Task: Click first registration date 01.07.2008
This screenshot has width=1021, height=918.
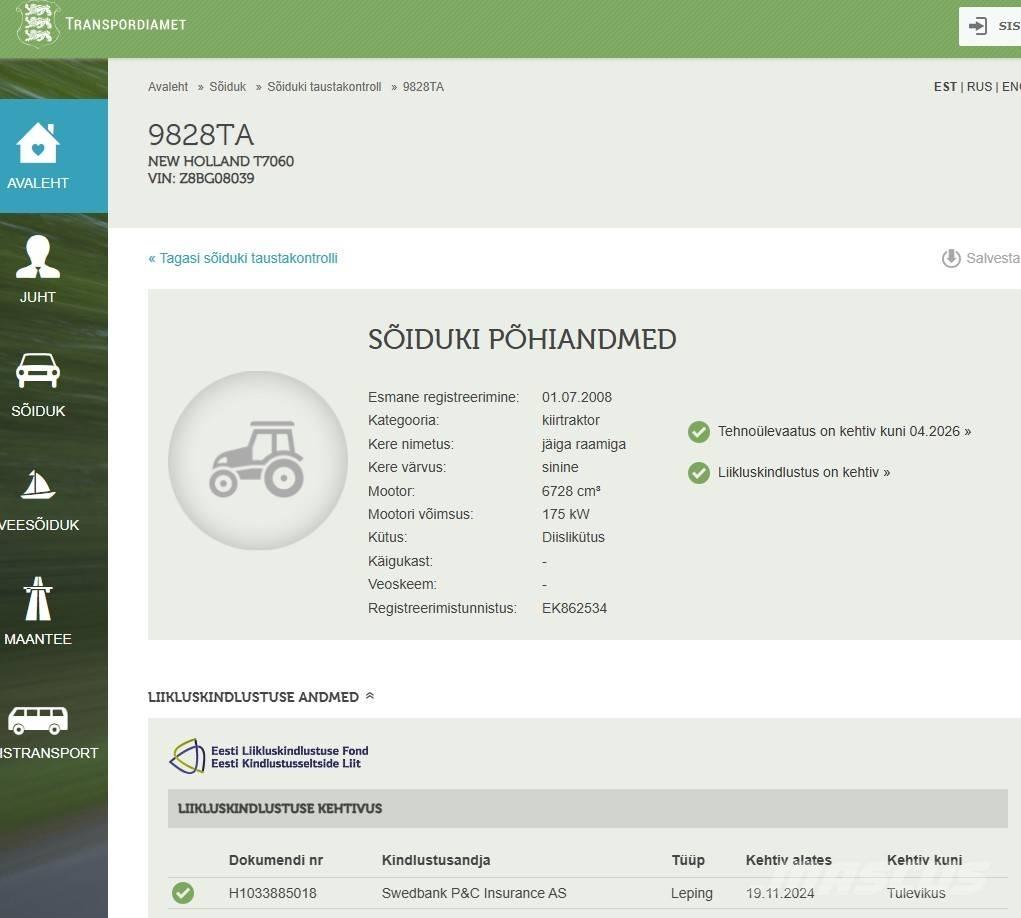Action: [577, 397]
